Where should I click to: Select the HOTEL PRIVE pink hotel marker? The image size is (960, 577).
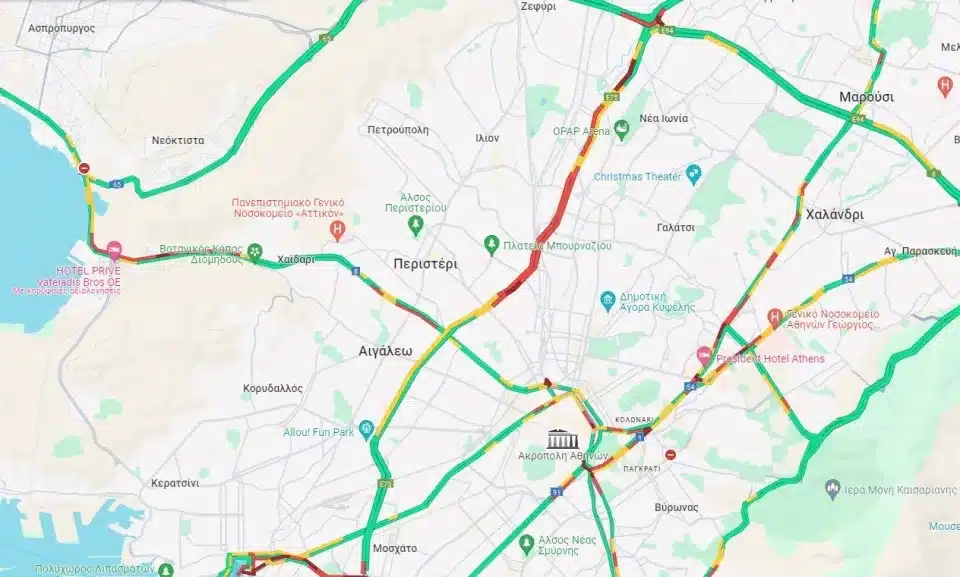[114, 250]
